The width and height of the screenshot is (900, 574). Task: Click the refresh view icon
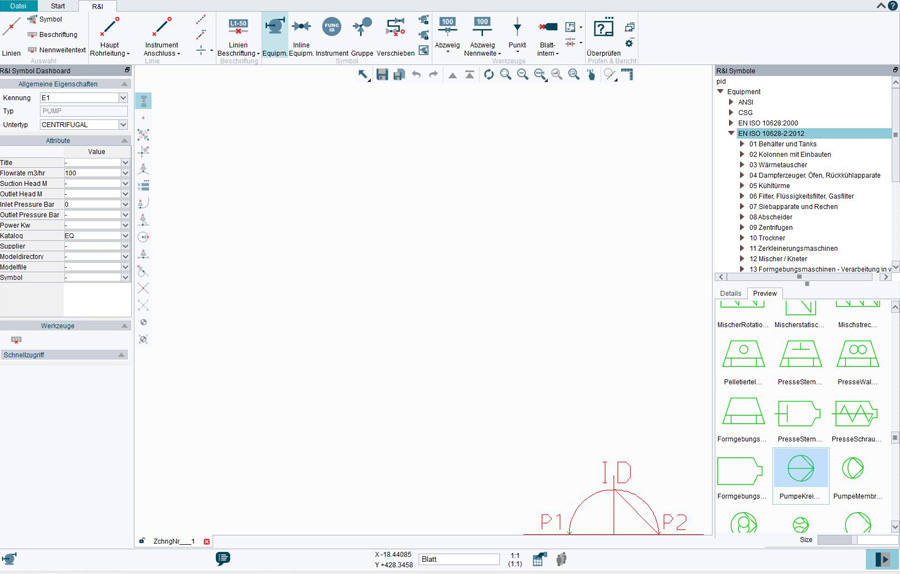tap(488, 74)
